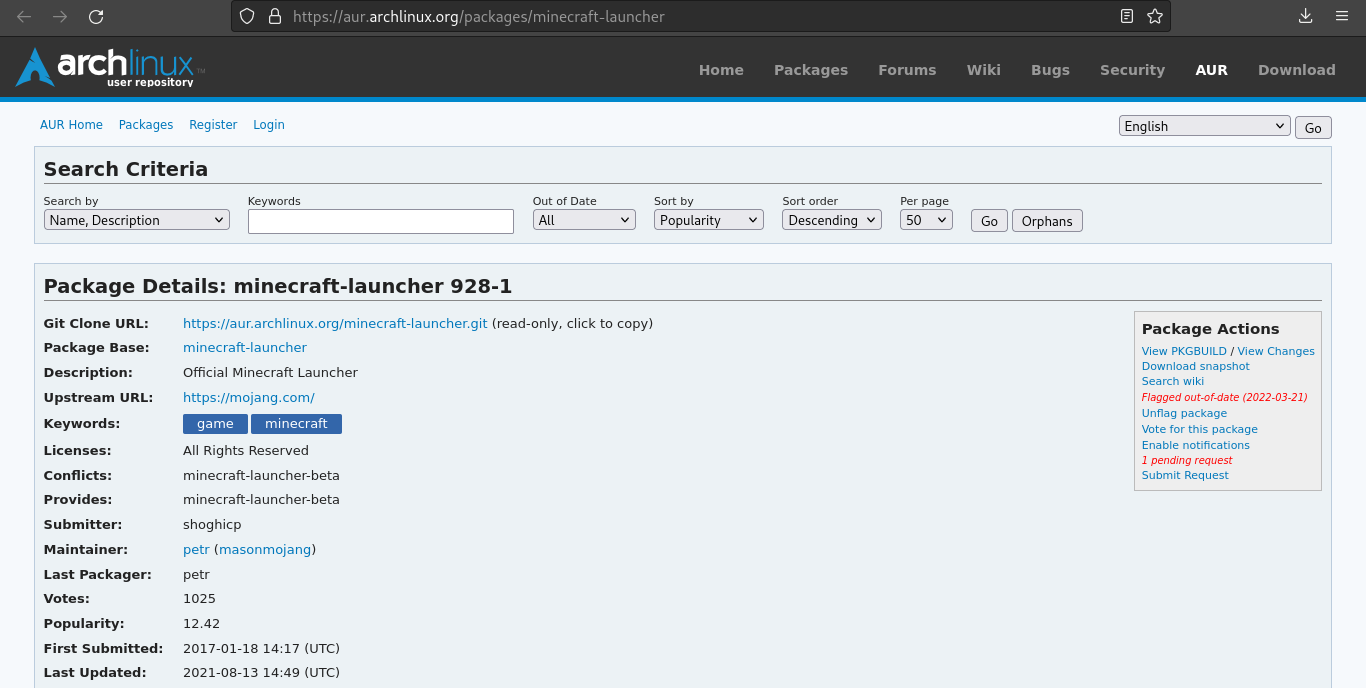The height and width of the screenshot is (688, 1366).
Task: Expand the Search by dropdown
Action: [137, 220]
